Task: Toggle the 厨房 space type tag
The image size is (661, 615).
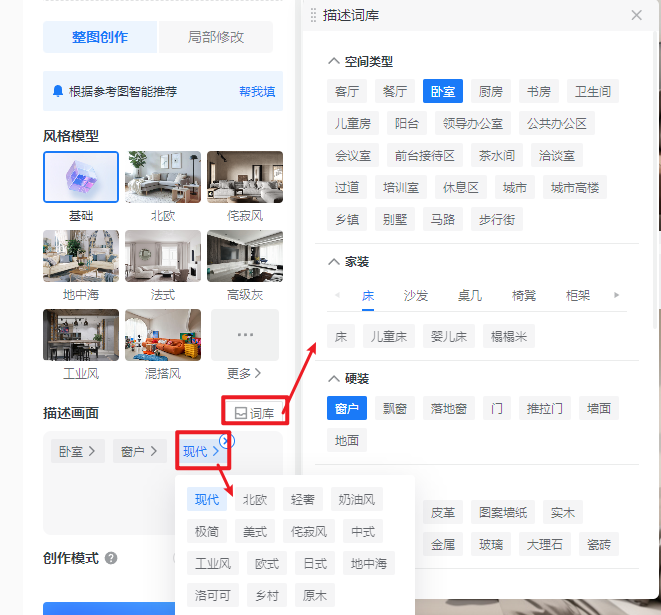Action: [491, 91]
